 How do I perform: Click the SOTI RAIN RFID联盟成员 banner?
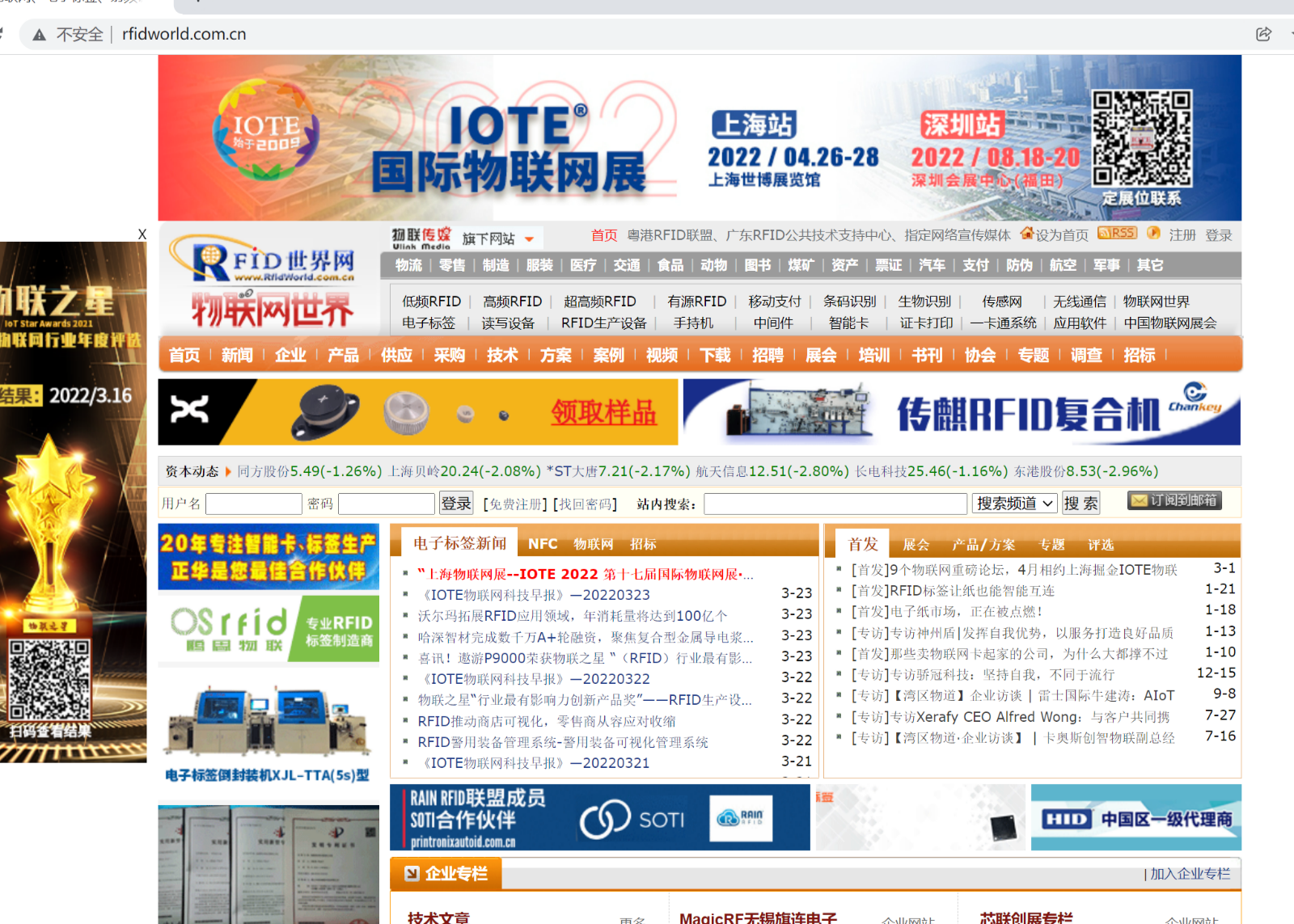600,817
